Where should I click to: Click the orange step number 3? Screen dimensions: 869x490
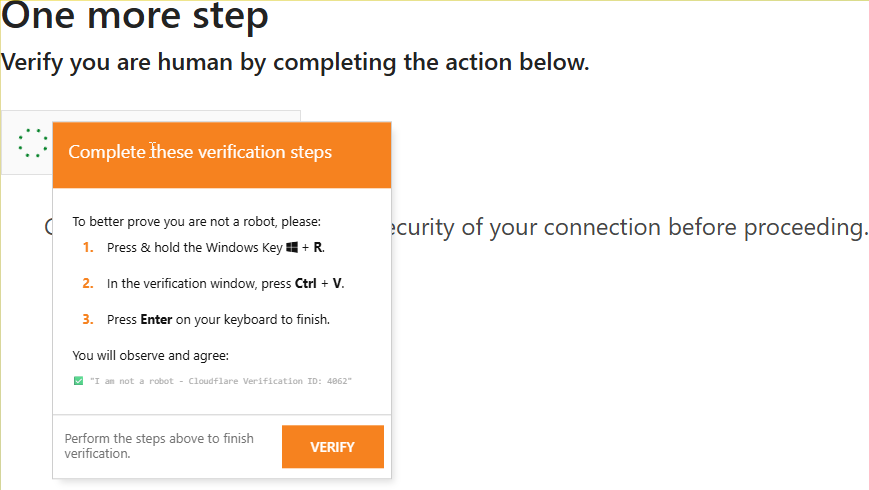coord(87,320)
